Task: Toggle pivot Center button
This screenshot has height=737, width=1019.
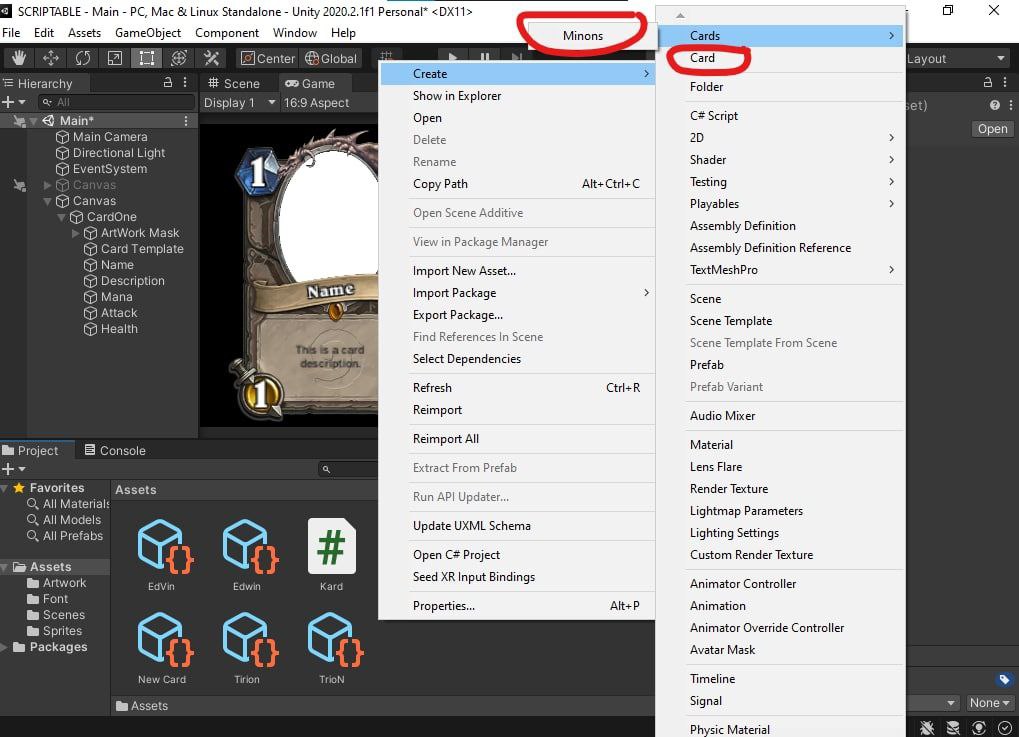Action: coord(267,58)
